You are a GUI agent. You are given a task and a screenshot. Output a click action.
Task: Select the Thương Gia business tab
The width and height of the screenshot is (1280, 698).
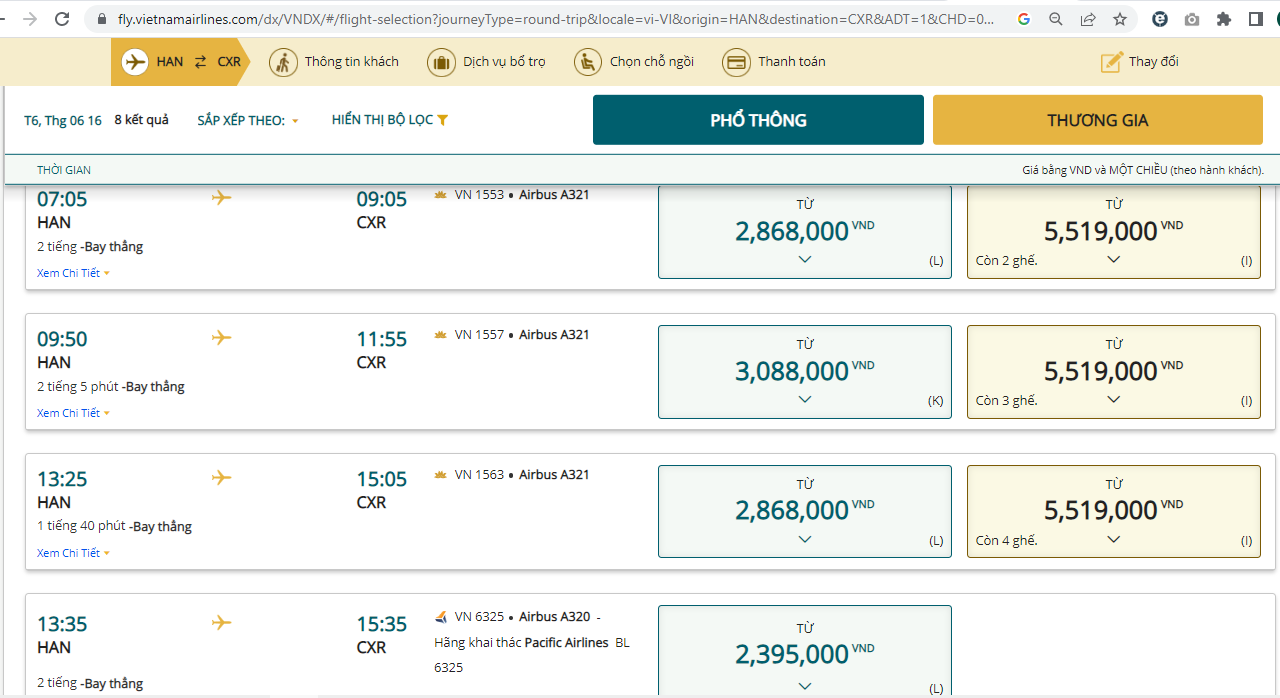coord(1097,120)
